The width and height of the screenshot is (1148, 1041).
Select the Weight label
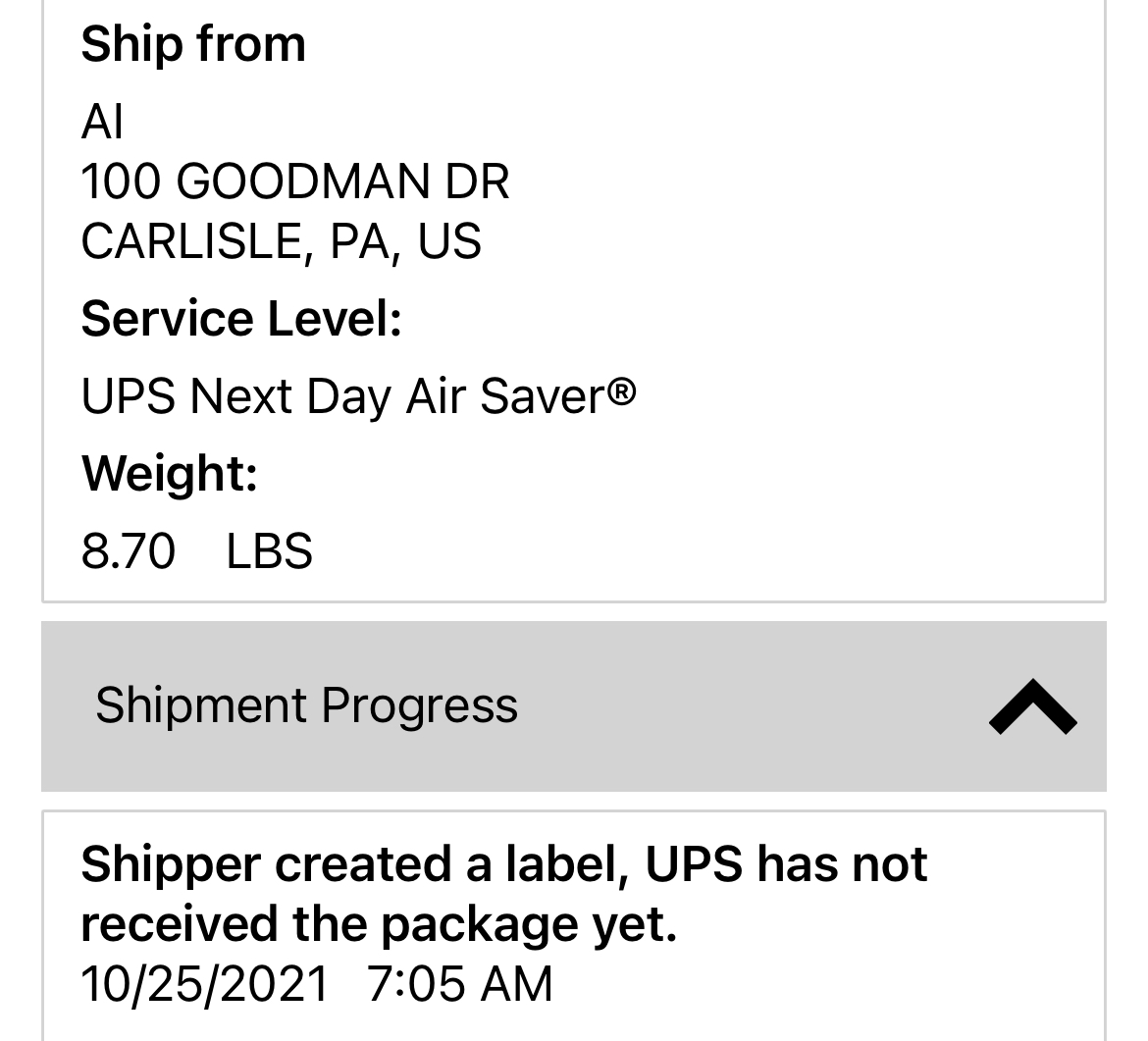coord(169,473)
